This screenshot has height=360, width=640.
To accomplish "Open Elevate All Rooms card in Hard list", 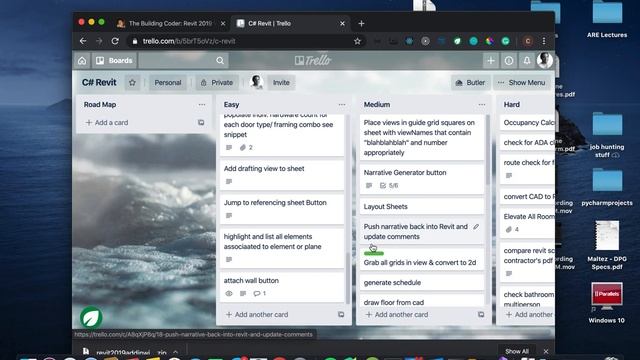I will 527,223.
